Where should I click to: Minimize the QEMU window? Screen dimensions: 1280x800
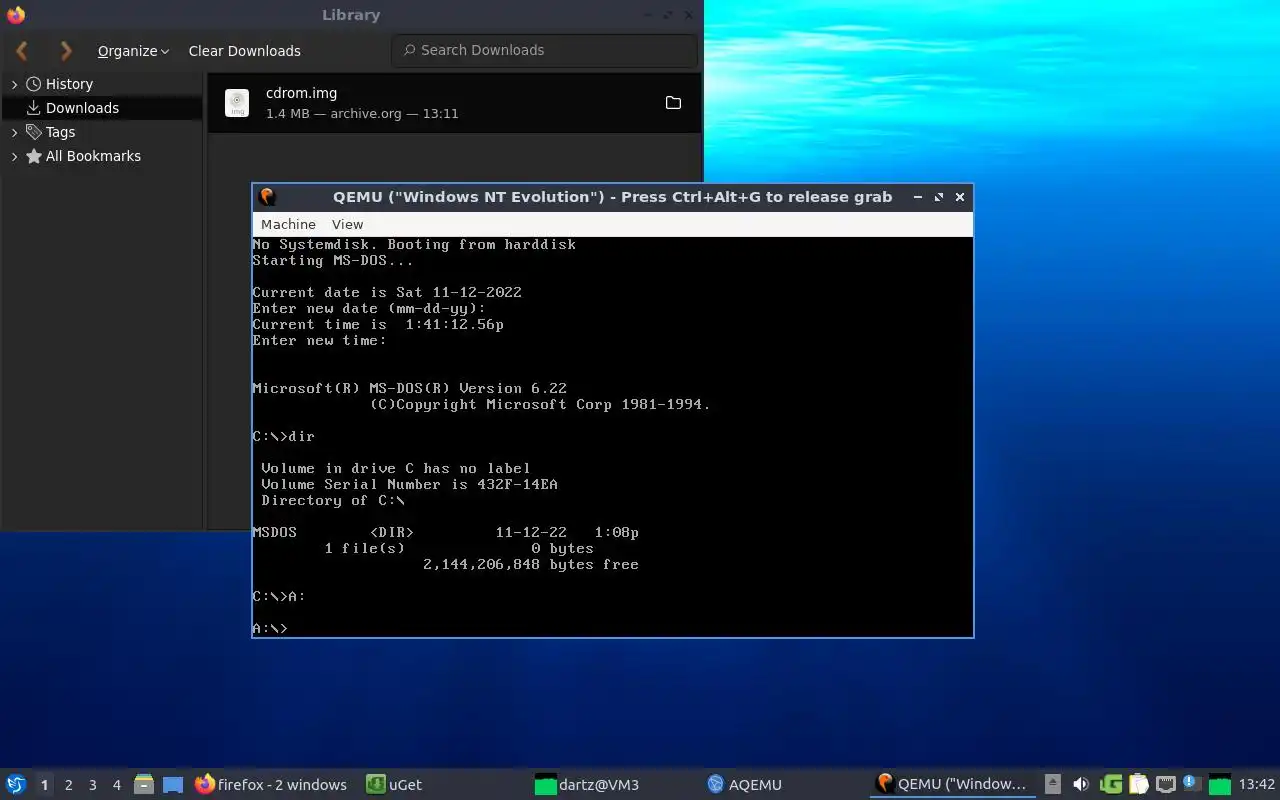click(x=918, y=197)
